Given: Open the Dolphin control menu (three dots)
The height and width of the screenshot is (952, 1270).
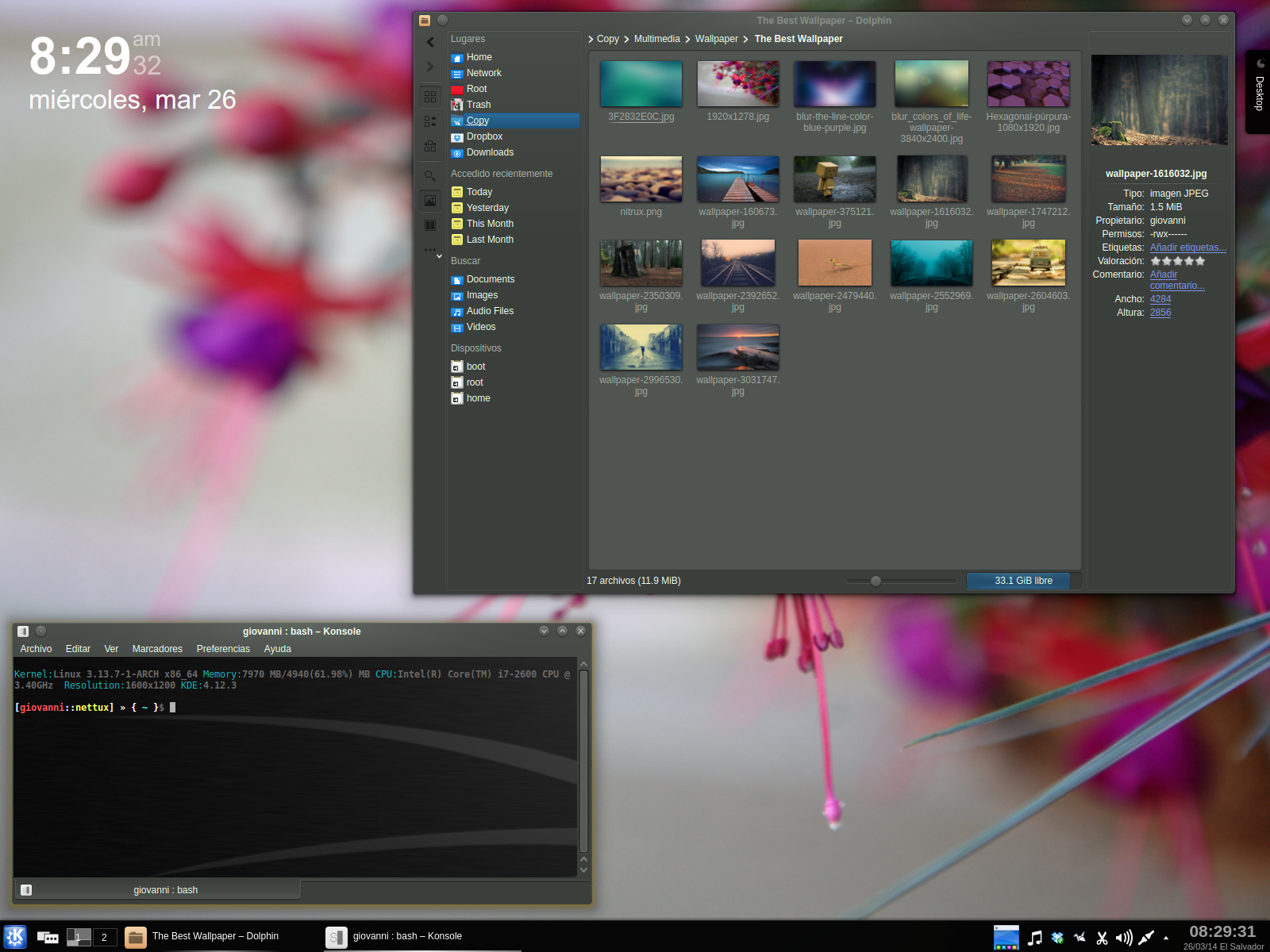Looking at the screenshot, I should [x=430, y=250].
